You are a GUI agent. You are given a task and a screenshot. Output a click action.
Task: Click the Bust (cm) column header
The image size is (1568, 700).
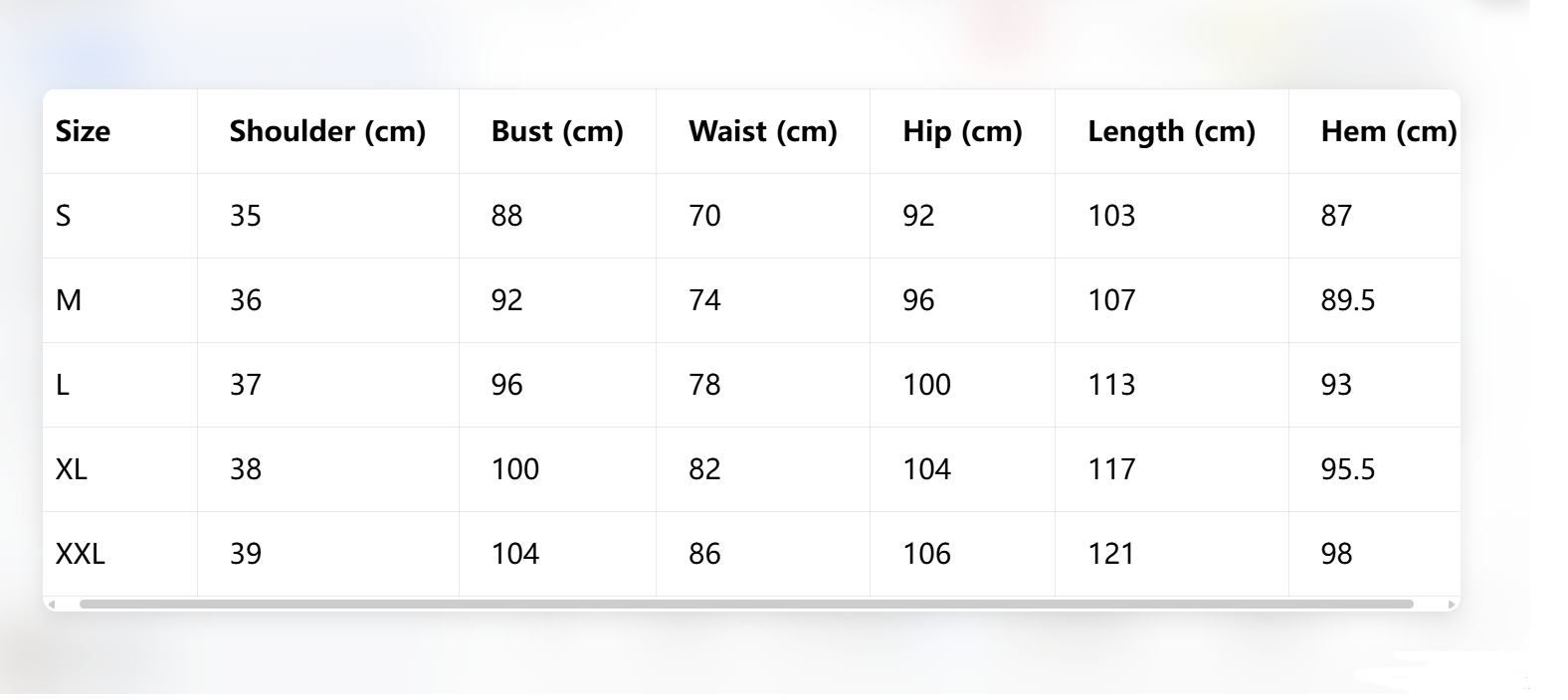point(558,130)
